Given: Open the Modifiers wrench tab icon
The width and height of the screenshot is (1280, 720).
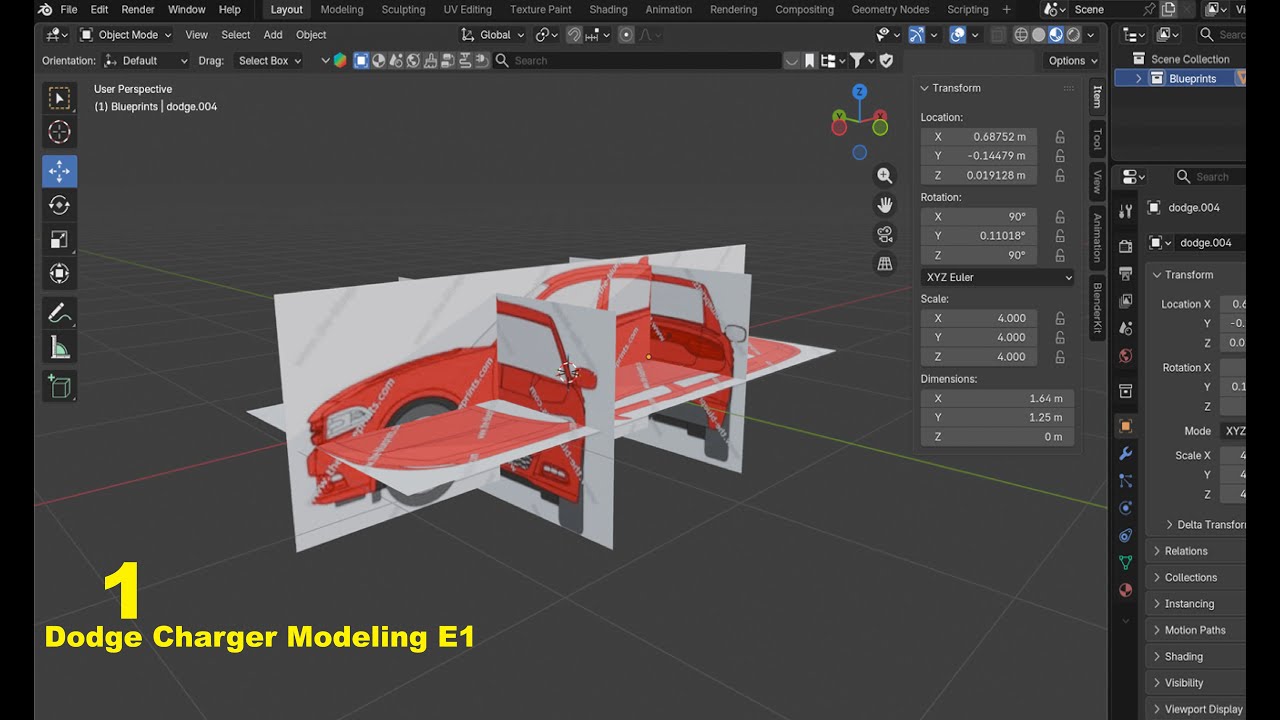Looking at the screenshot, I should pos(1126,454).
